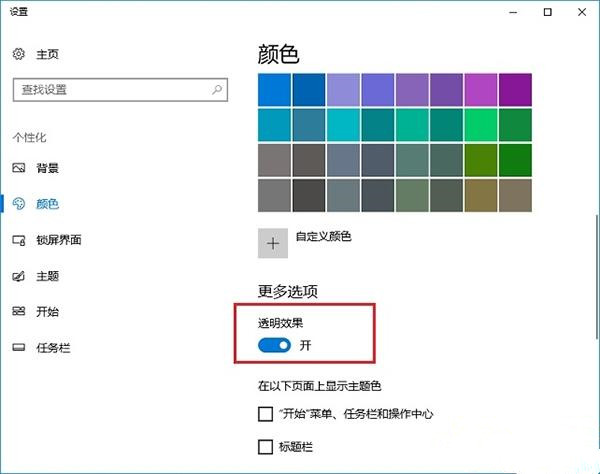This screenshot has width=600, height=474.
Task: Click the Home gear icon
Action: tap(19, 54)
